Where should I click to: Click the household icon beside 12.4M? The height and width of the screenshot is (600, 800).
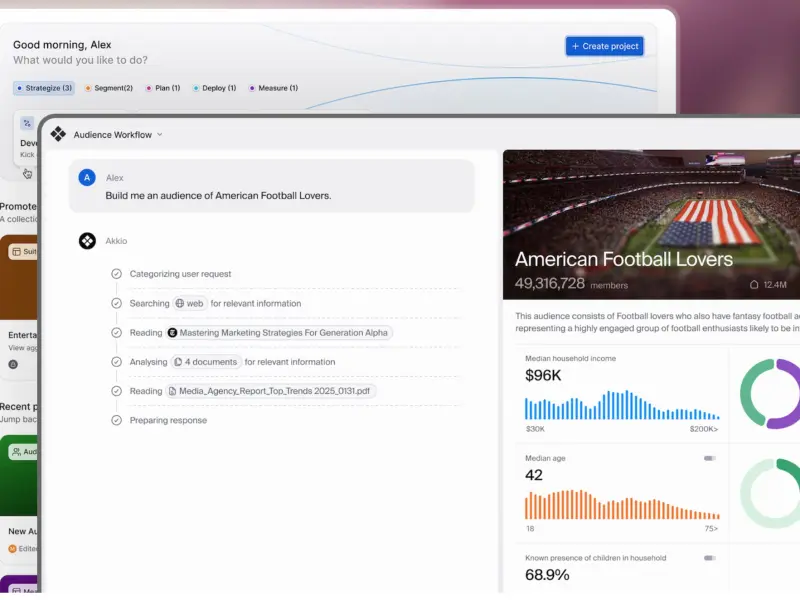click(x=754, y=285)
